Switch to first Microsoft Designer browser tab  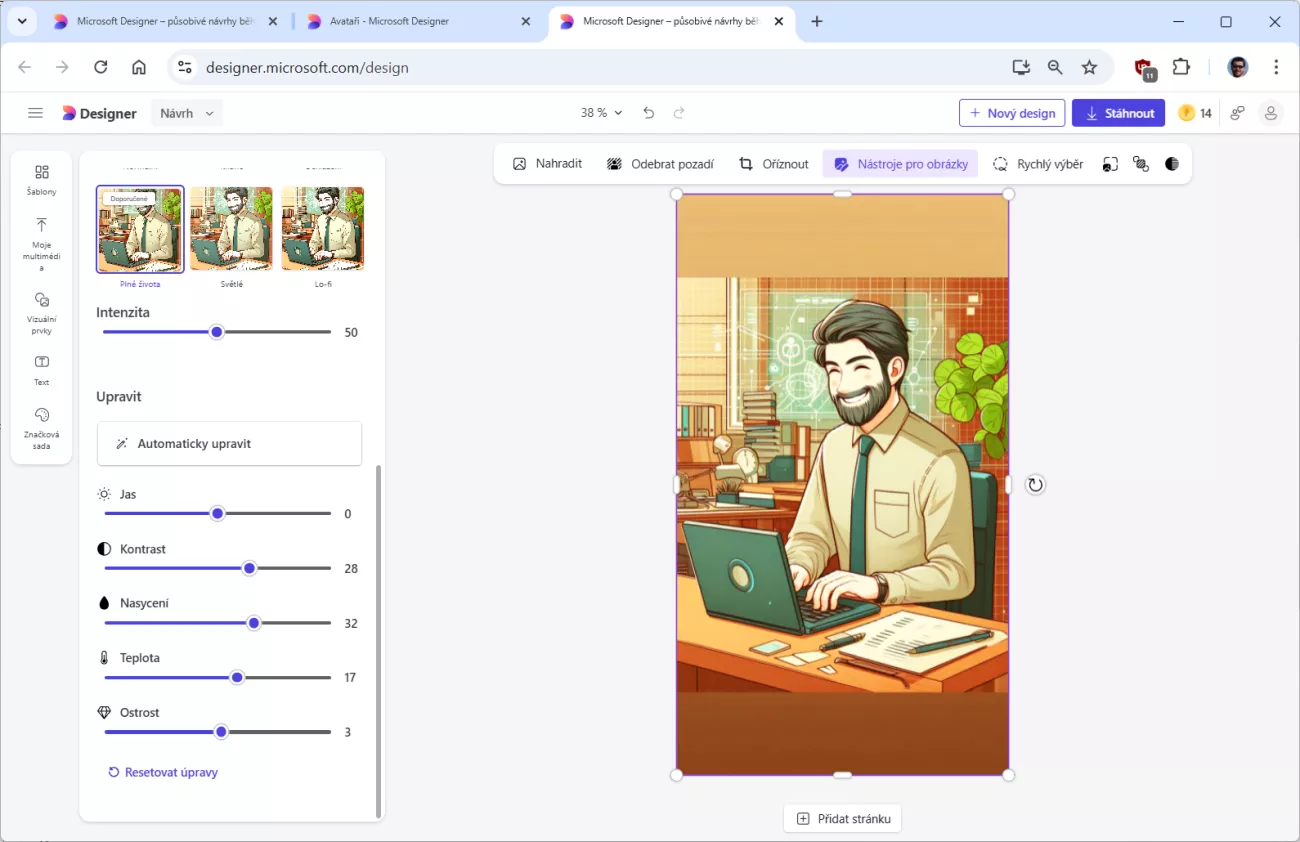(156, 21)
